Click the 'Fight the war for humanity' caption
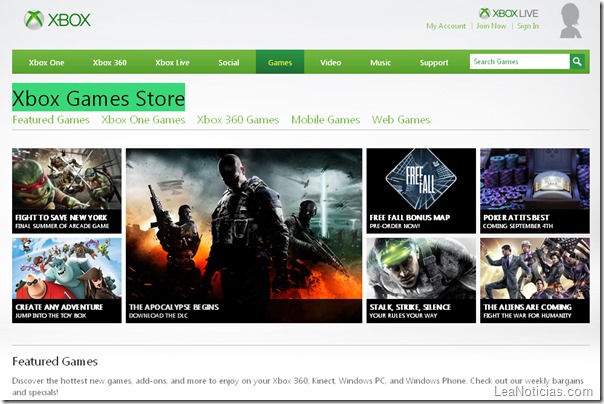This screenshot has width=604, height=404. [527, 316]
